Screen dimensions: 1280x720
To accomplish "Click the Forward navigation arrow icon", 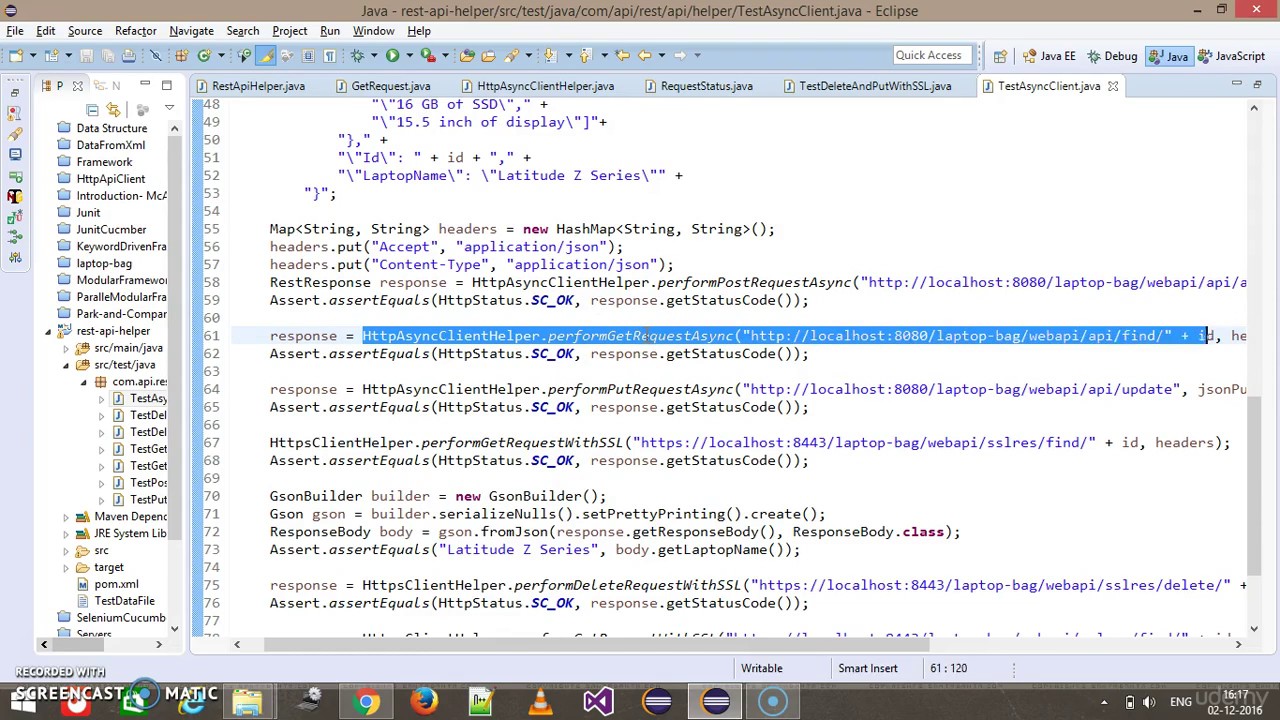I will pos(682,55).
